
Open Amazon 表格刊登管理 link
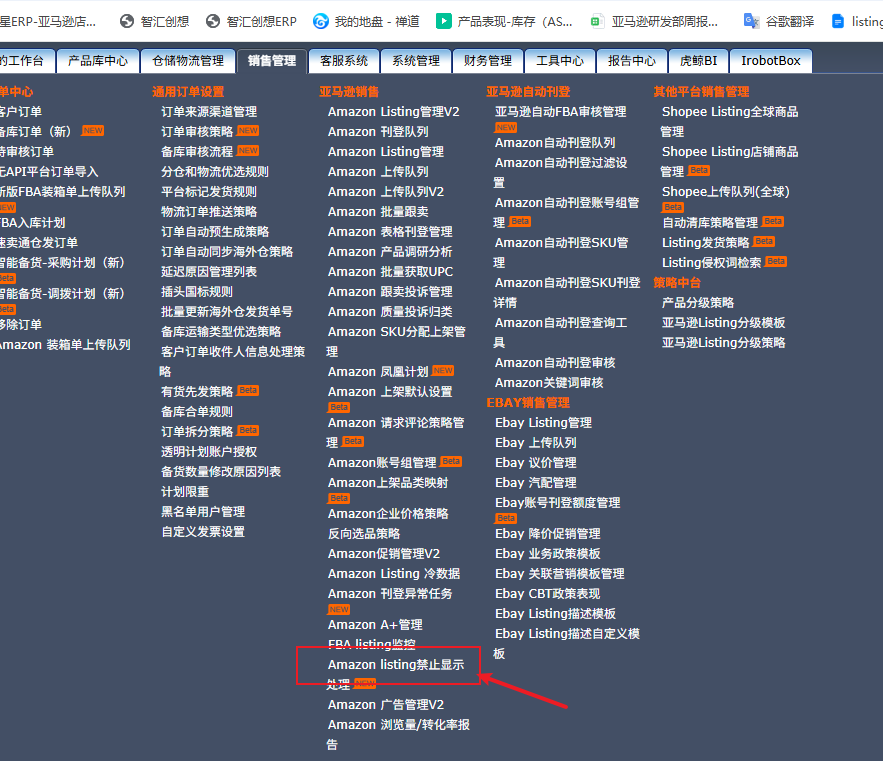(390, 232)
